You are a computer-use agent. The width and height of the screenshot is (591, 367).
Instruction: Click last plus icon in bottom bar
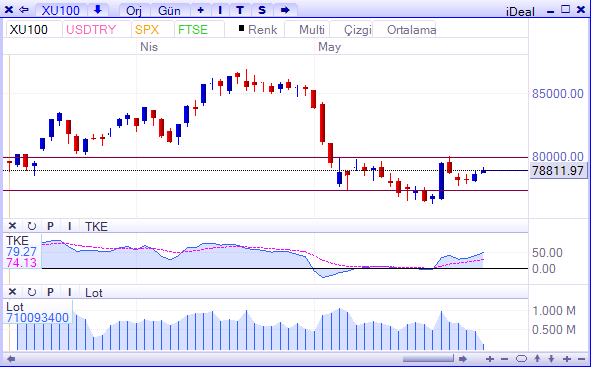tap(567, 359)
